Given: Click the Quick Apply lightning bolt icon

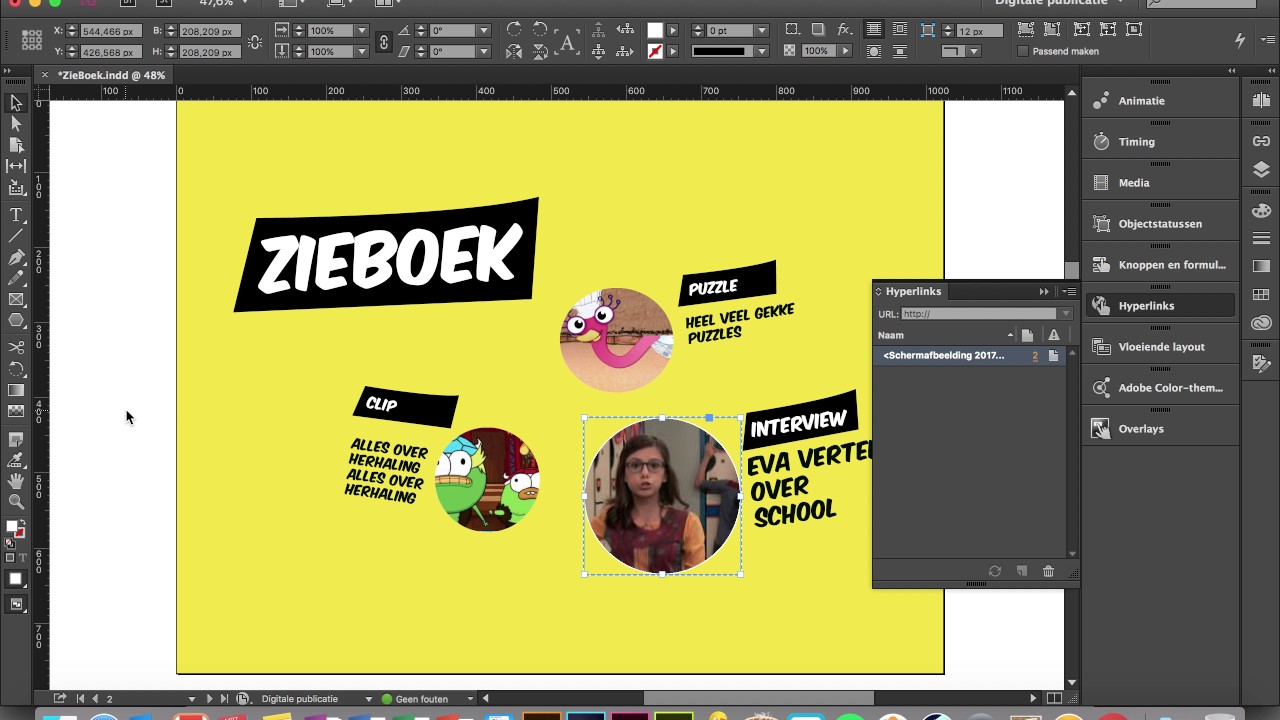Looking at the screenshot, I should coord(1240,41).
